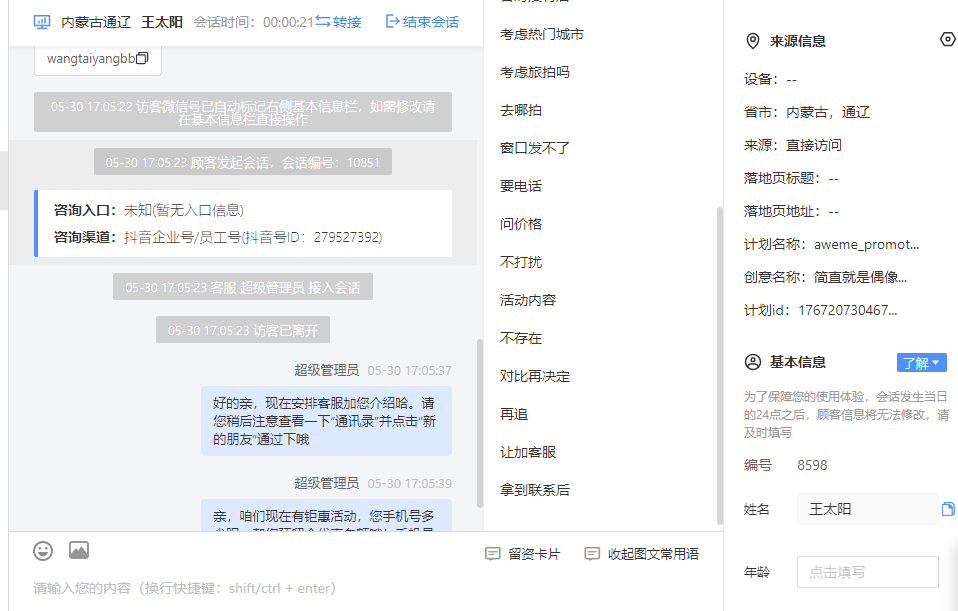Image resolution: width=958 pixels, height=611 pixels.
Task: Click the user icon beside 基本信息
Action: click(x=753, y=362)
